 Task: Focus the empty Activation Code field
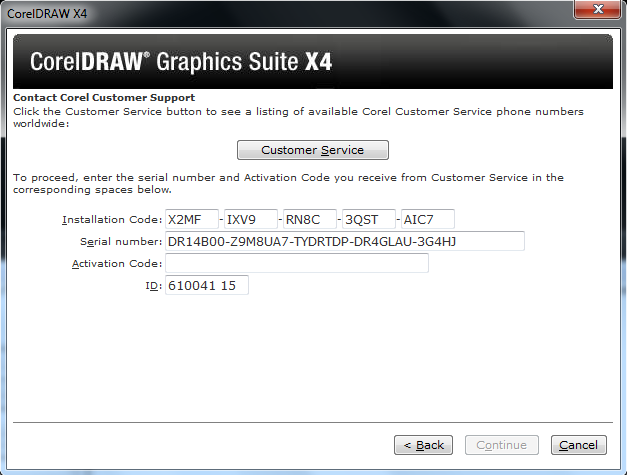[297, 263]
